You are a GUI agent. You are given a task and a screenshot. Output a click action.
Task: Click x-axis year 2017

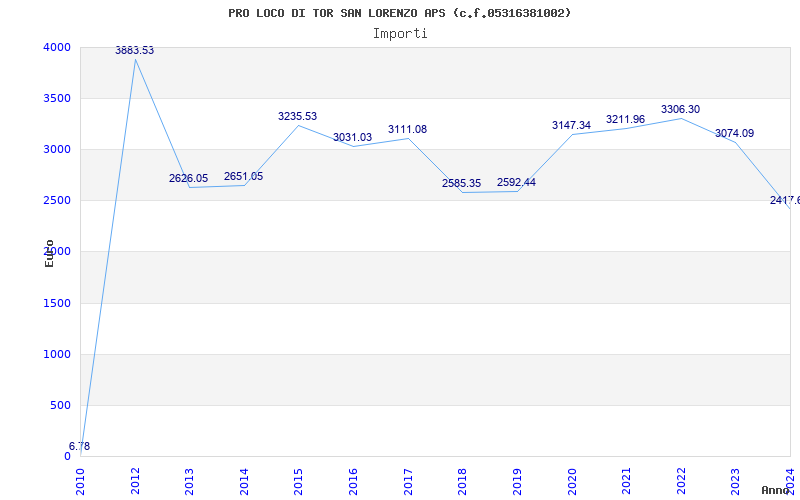[408, 482]
